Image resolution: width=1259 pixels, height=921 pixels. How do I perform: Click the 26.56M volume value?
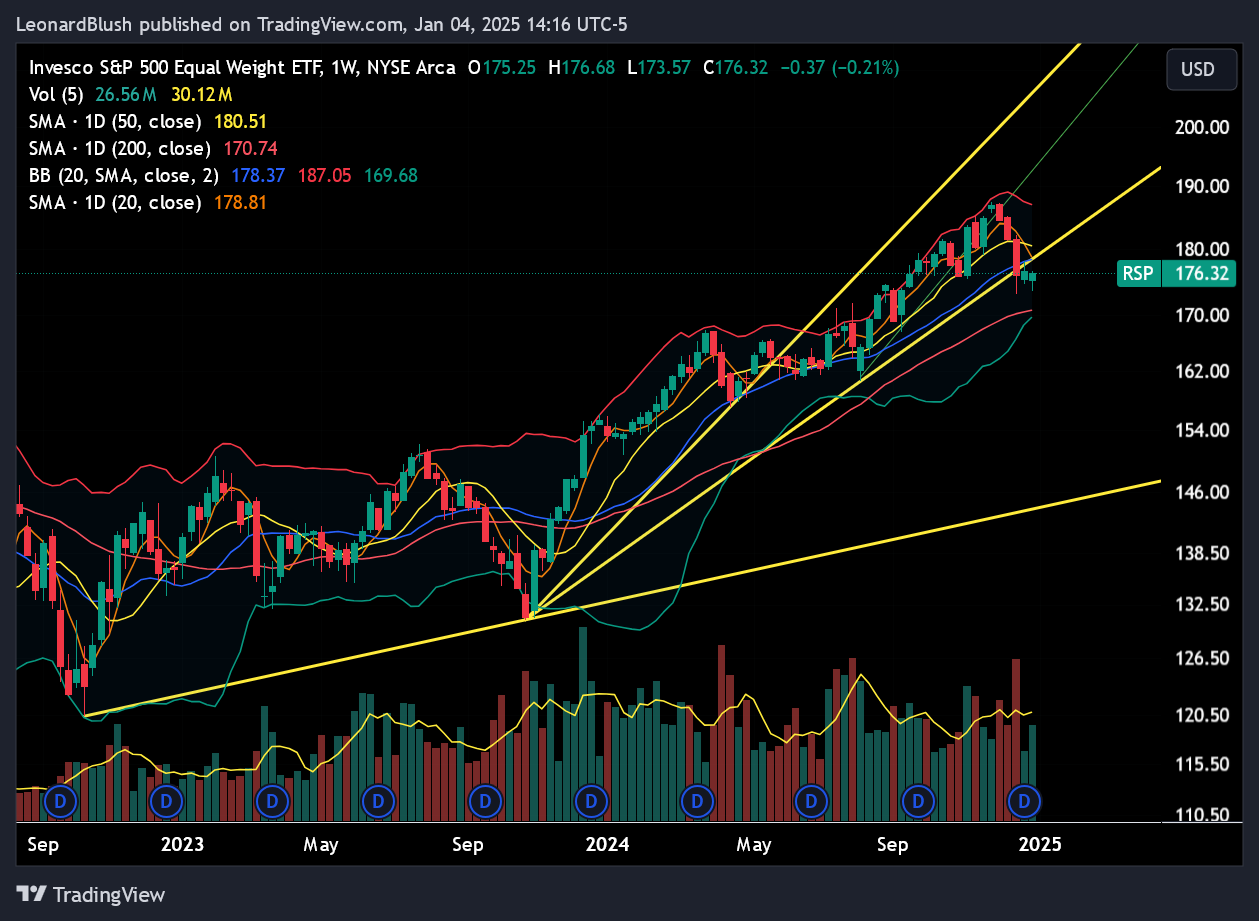[x=126, y=95]
